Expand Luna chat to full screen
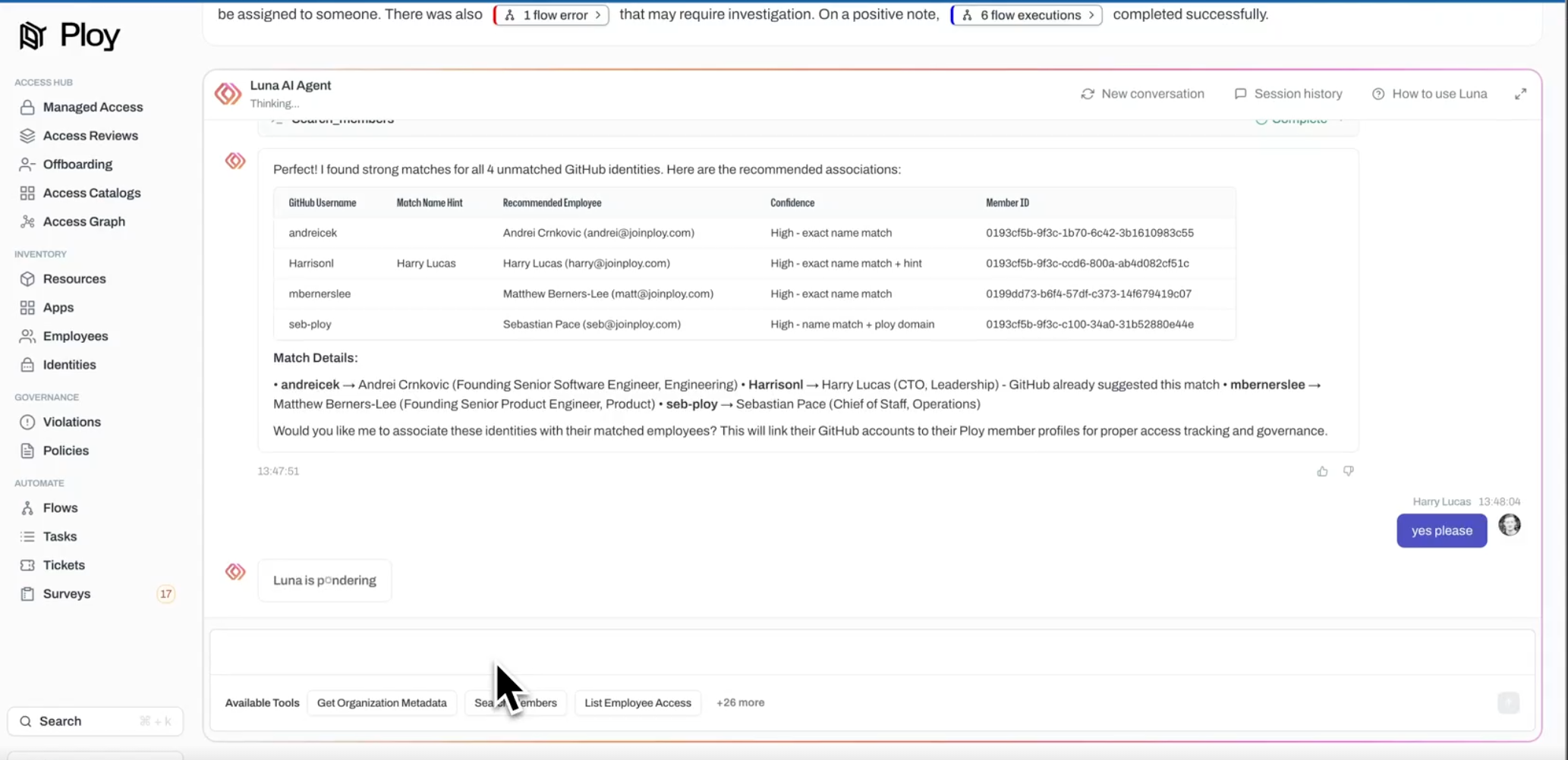The width and height of the screenshot is (1568, 760). click(x=1520, y=94)
